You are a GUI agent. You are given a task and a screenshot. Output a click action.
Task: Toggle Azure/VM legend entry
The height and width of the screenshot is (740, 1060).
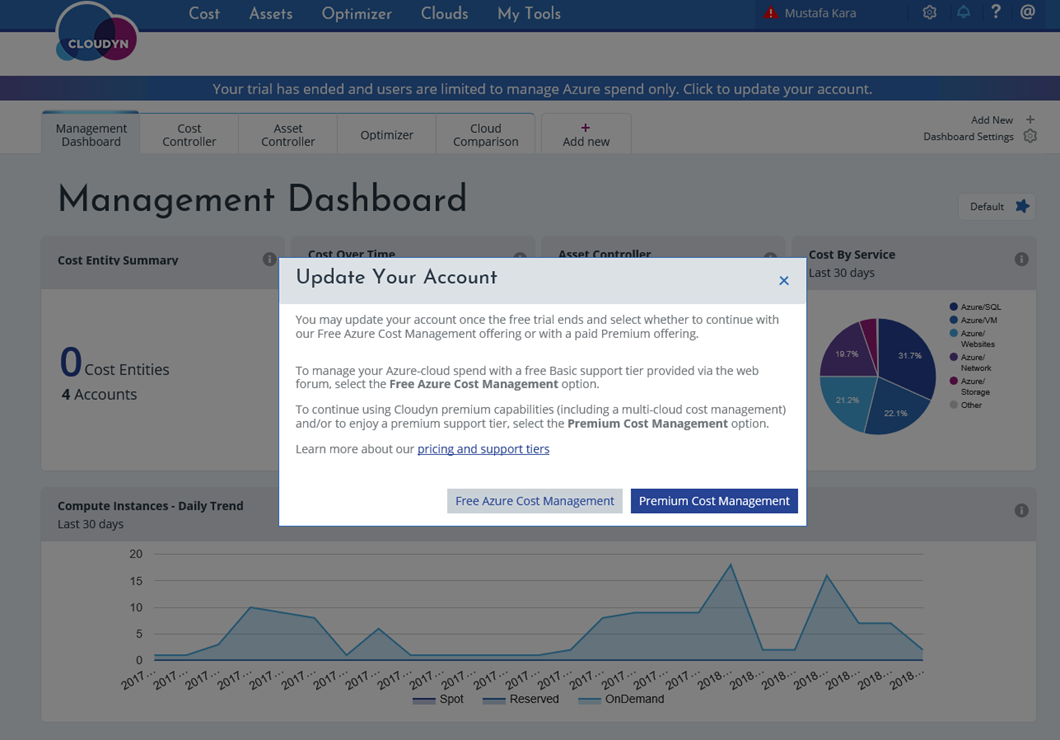(x=973, y=320)
